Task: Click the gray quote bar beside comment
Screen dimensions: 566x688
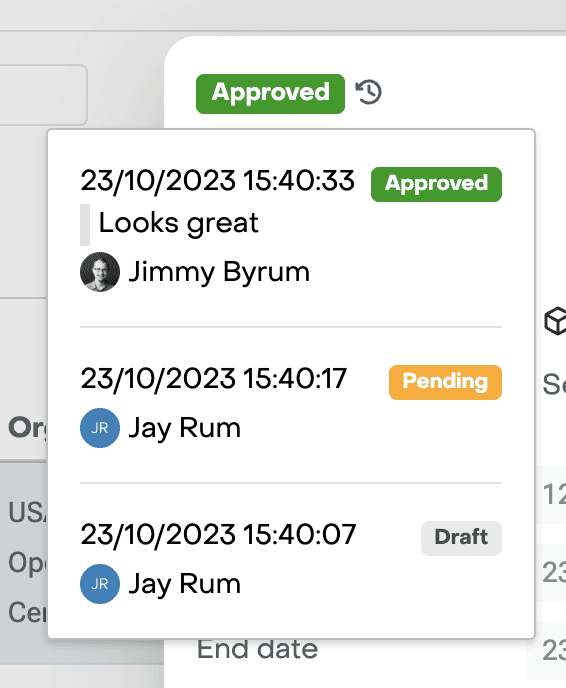Action: (85, 225)
